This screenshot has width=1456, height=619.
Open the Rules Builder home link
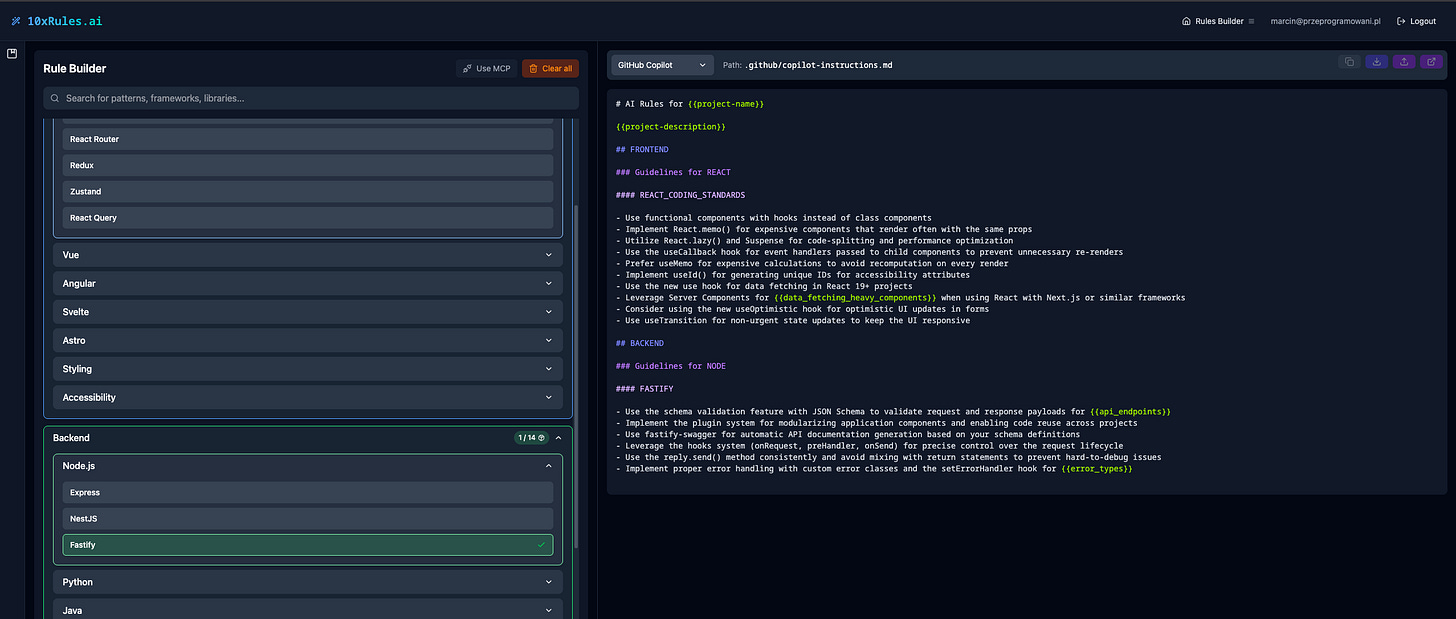pyautogui.click(x=1212, y=21)
